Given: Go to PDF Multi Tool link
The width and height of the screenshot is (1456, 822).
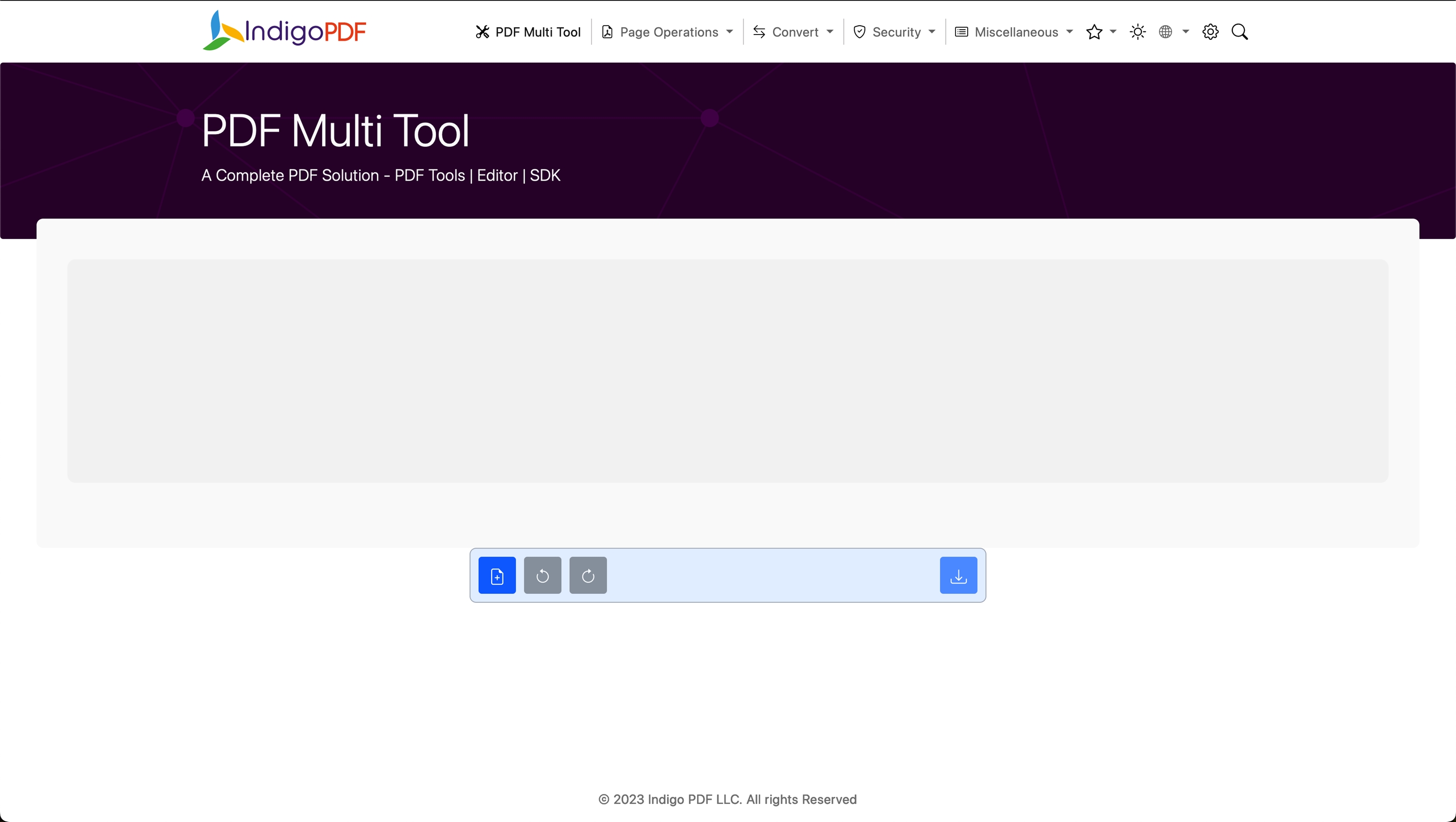Looking at the screenshot, I should tap(538, 32).
